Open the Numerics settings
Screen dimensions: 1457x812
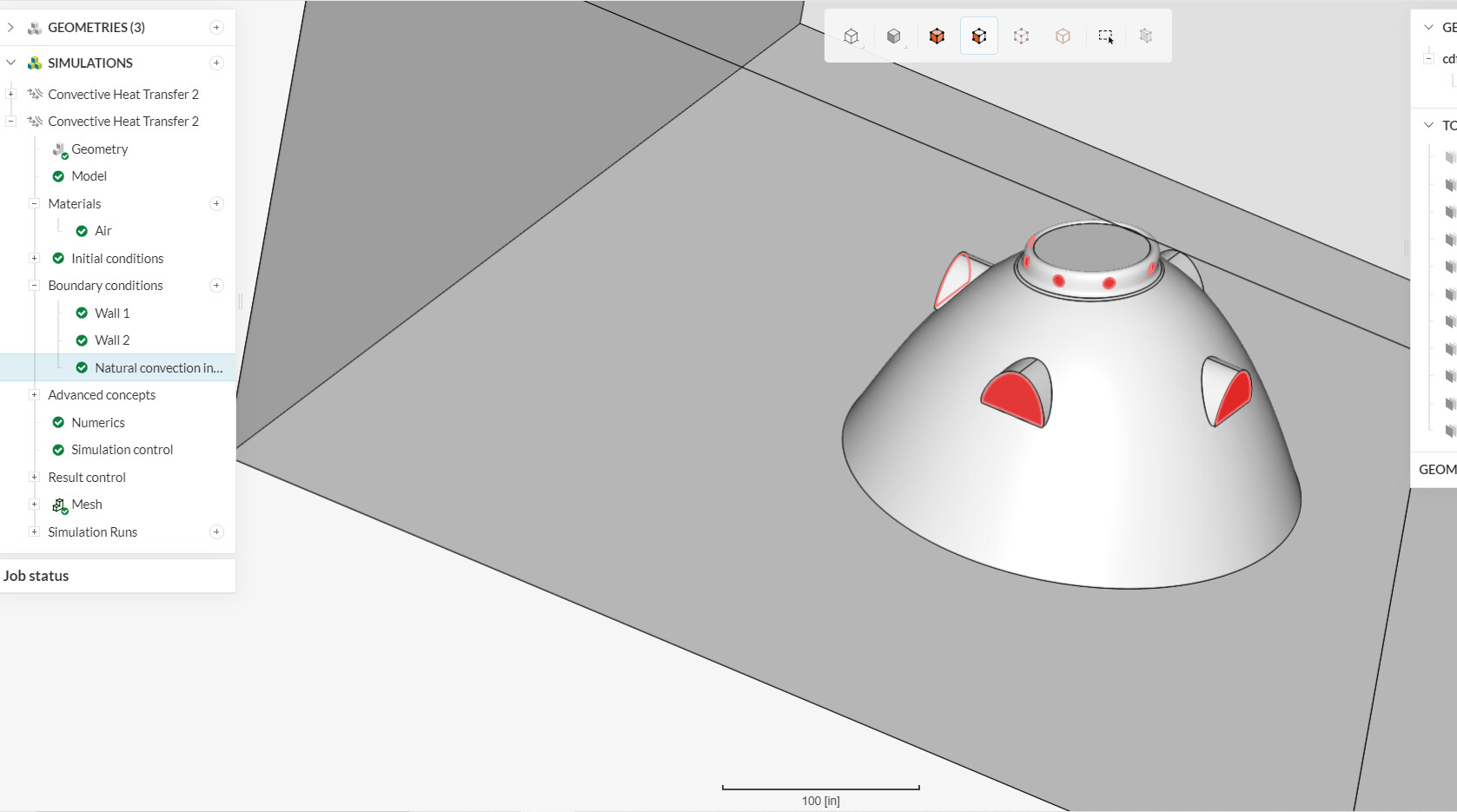tap(98, 422)
